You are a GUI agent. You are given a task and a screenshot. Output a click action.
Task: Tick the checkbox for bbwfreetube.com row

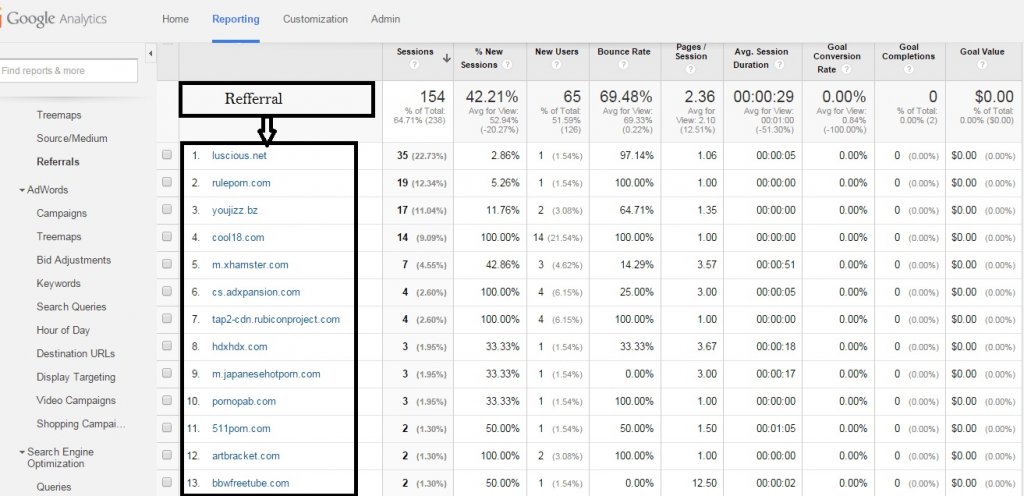click(167, 482)
